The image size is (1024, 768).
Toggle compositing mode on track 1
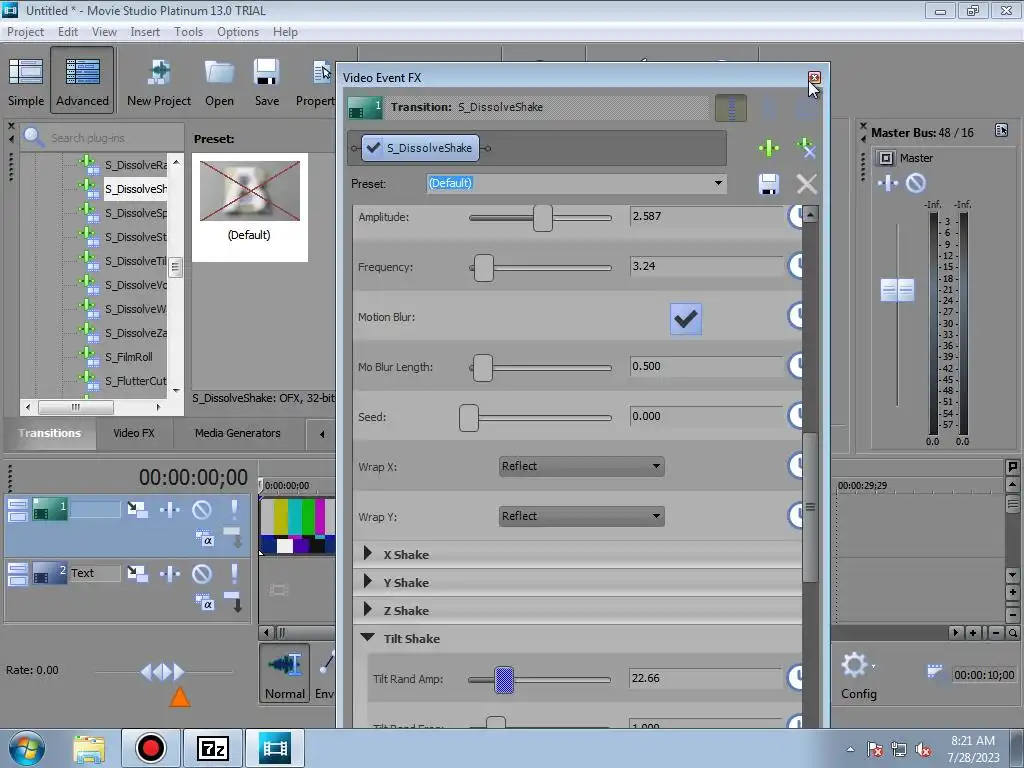[x=204, y=539]
